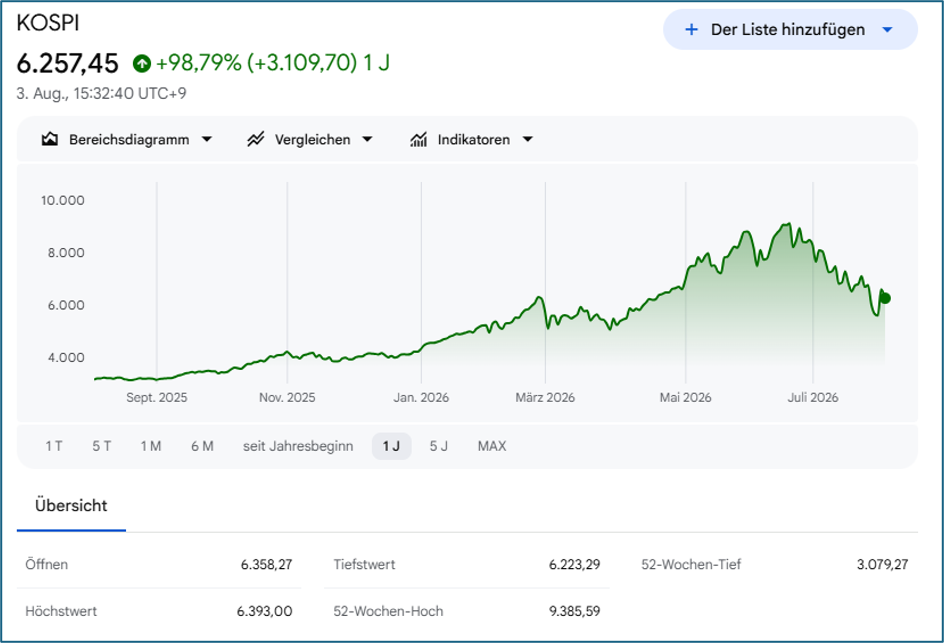944x643 pixels.
Task: Click the 10.000 y-axis label
Action: 63,200
